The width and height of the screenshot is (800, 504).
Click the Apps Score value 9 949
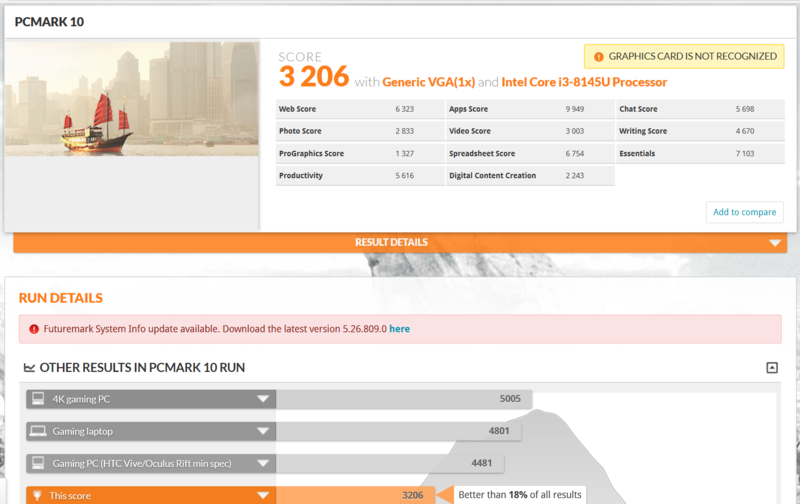click(574, 109)
